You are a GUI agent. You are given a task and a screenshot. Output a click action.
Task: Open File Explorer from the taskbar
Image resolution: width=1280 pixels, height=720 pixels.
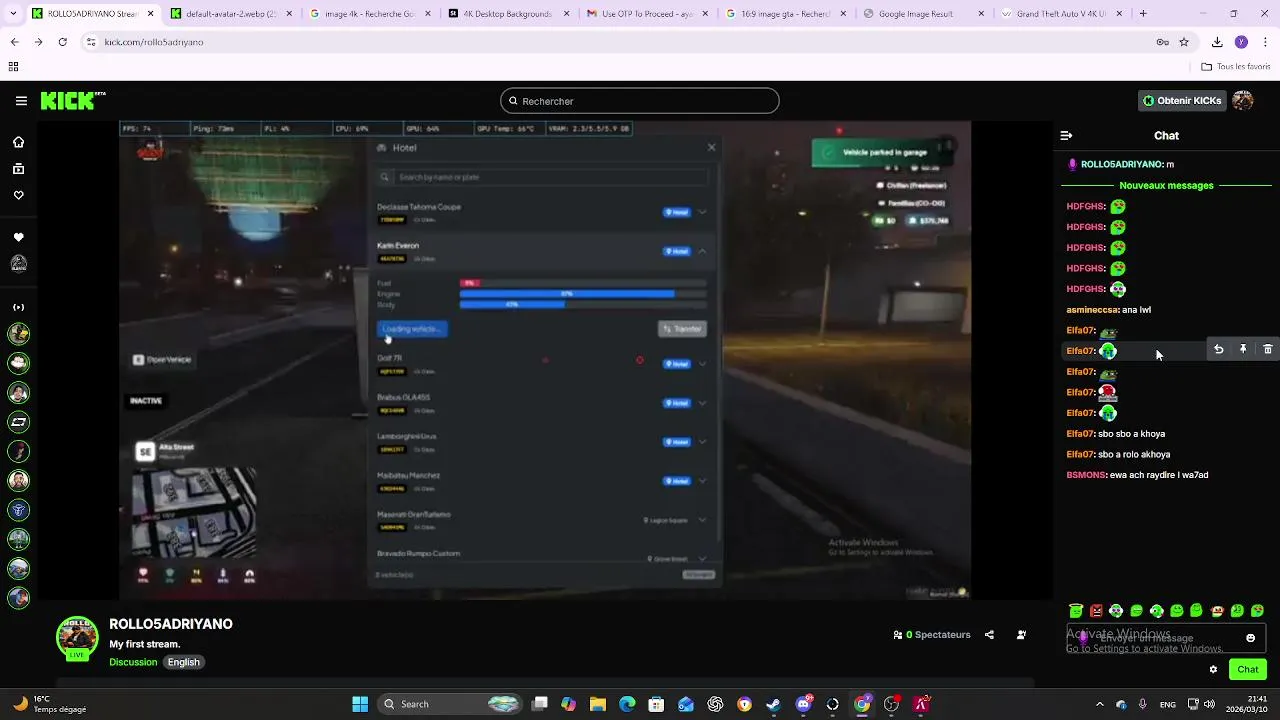(x=597, y=704)
